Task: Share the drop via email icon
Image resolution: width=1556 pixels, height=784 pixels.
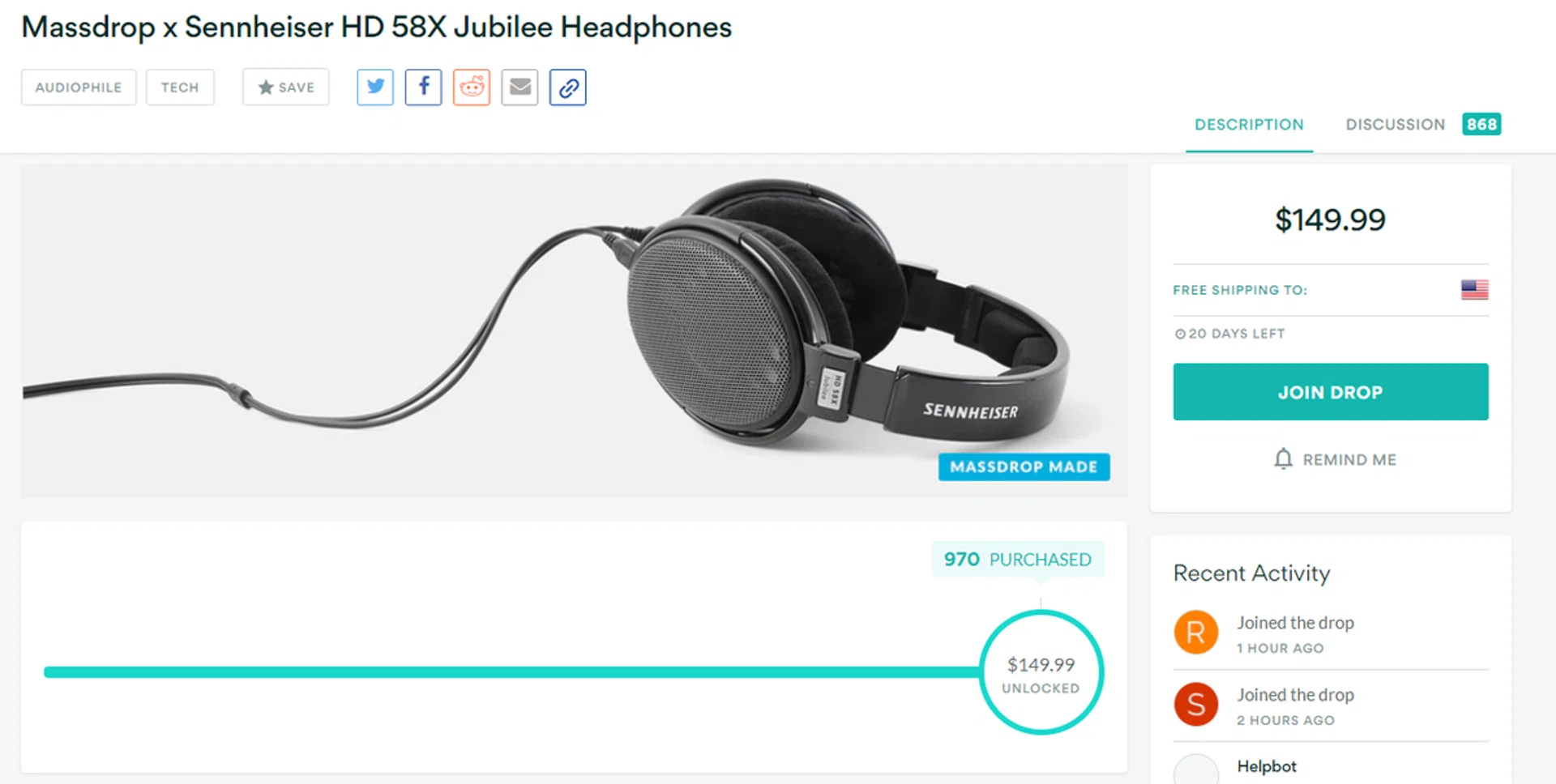Action: click(519, 87)
